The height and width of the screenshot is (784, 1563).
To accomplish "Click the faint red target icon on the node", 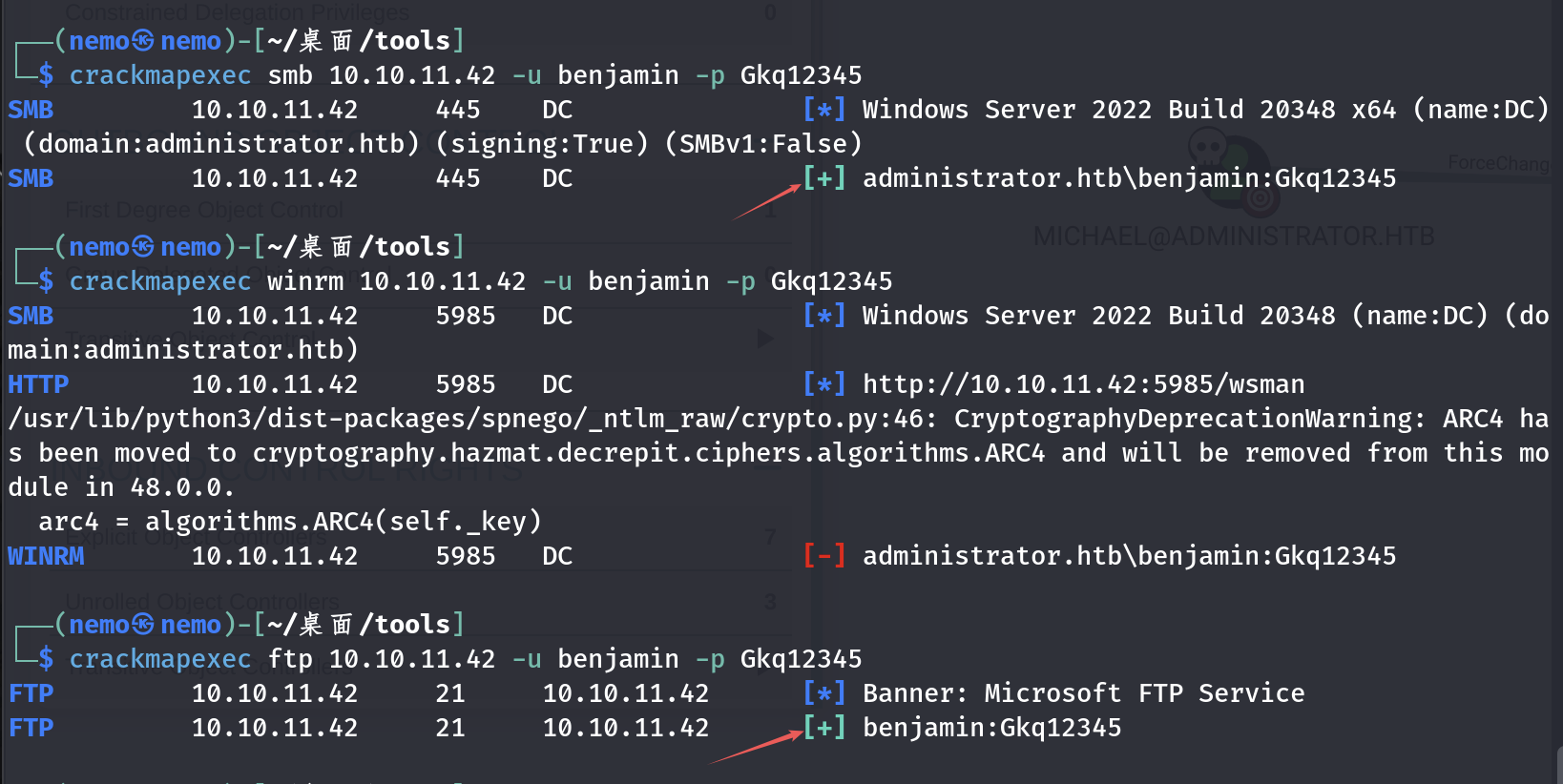I will point(1260,199).
